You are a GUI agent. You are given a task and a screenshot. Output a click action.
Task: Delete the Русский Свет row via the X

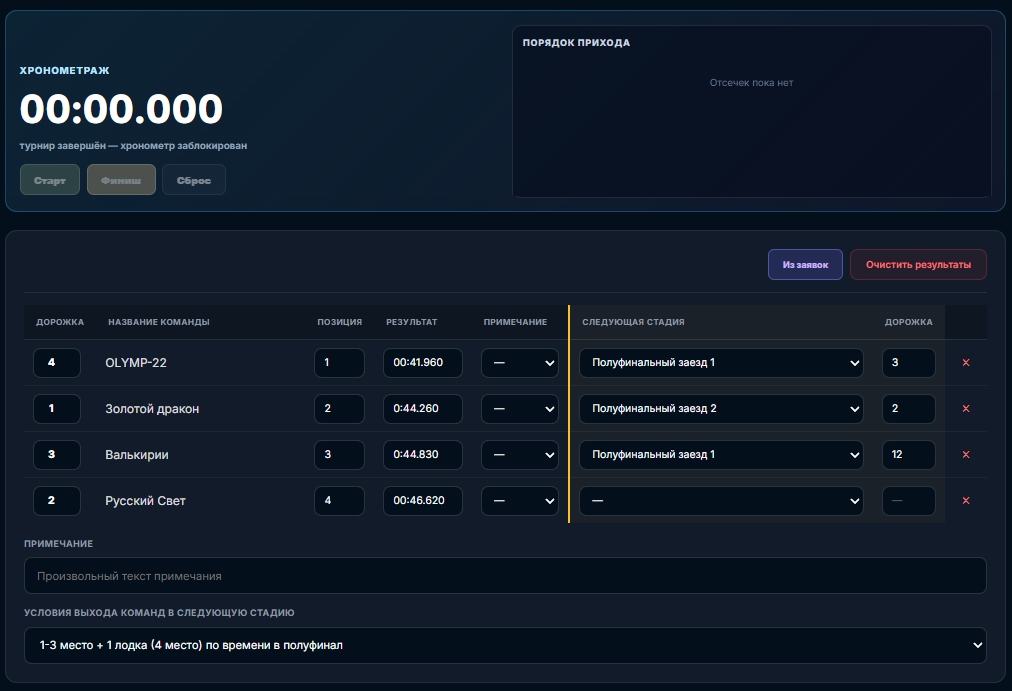coord(966,501)
